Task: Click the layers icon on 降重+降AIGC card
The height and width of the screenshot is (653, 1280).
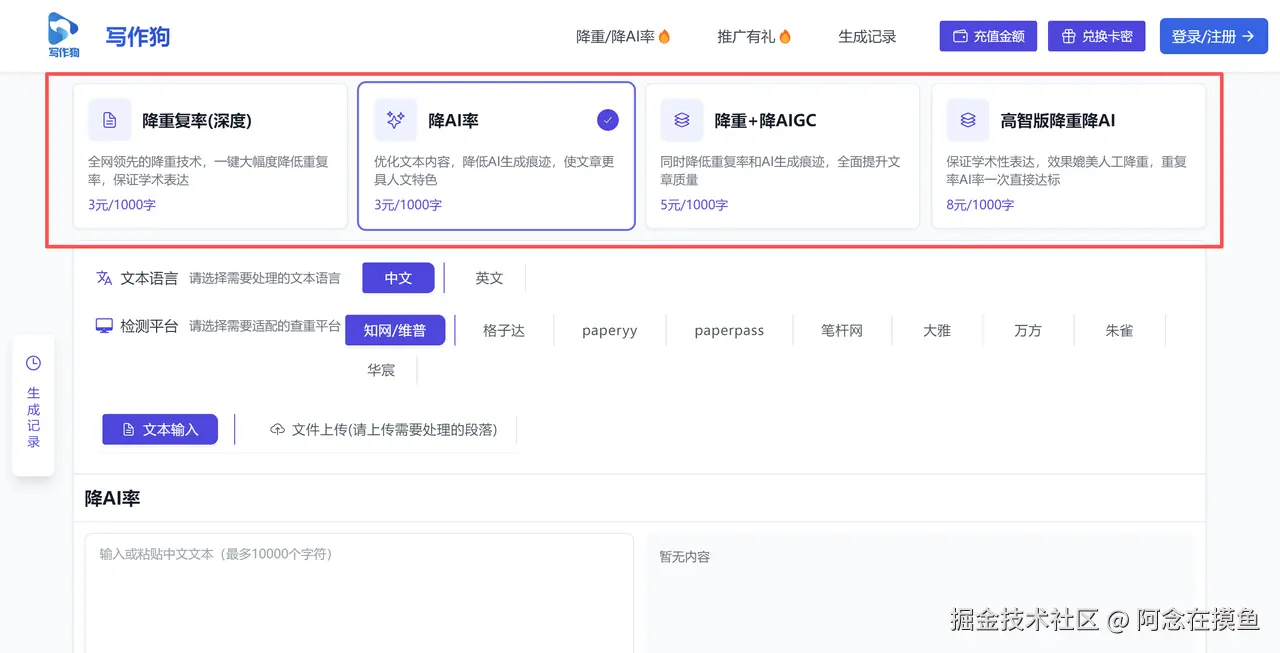Action: click(682, 120)
